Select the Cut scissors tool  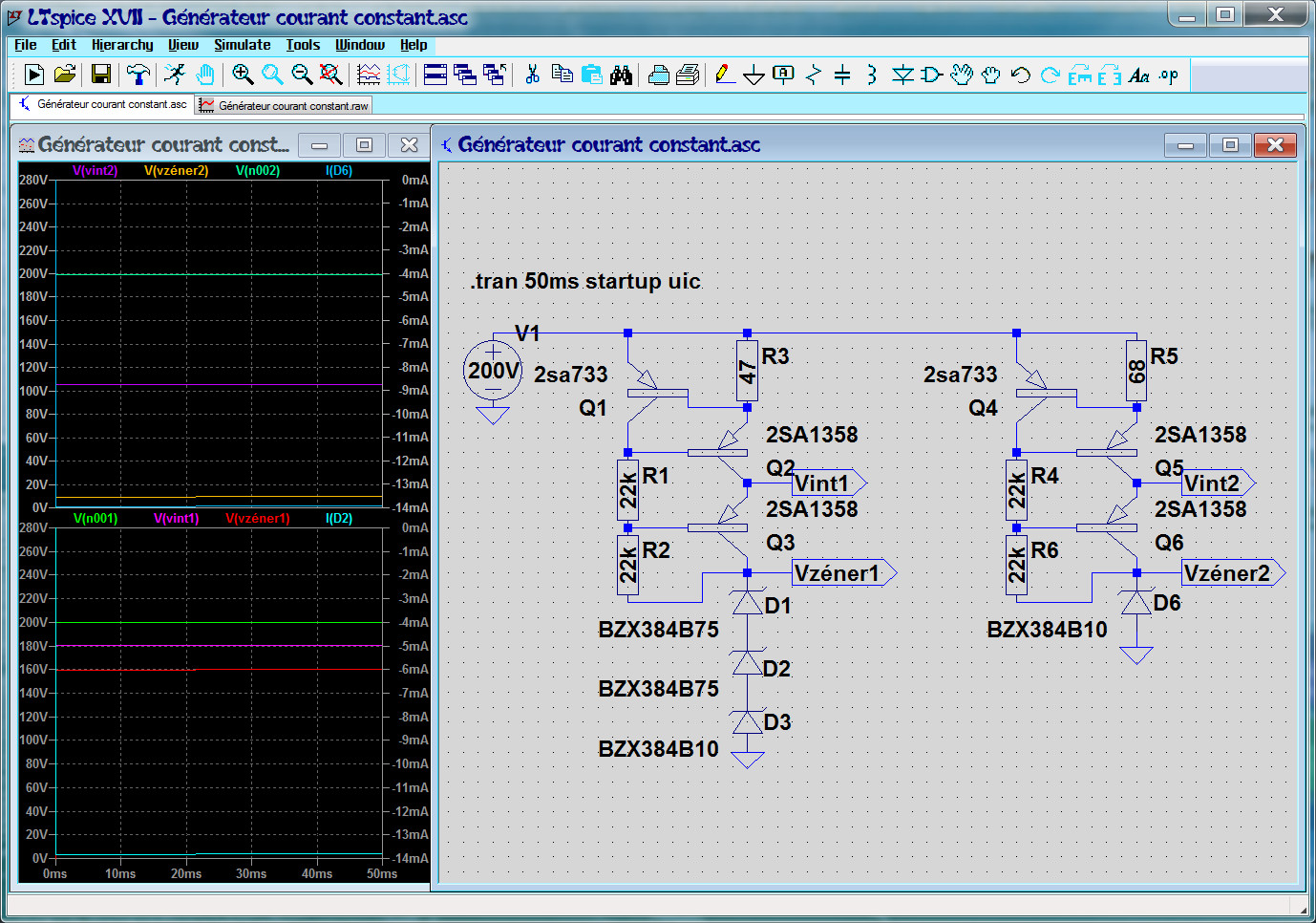[533, 75]
